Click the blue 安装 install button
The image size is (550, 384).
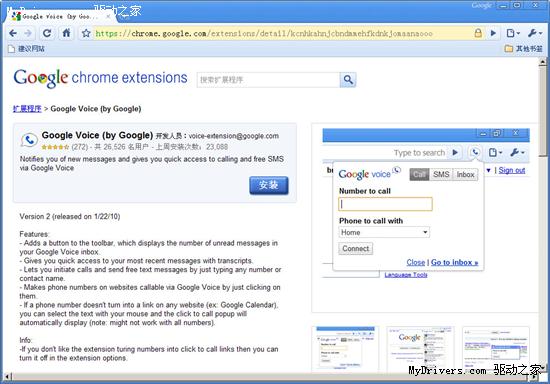(x=269, y=185)
